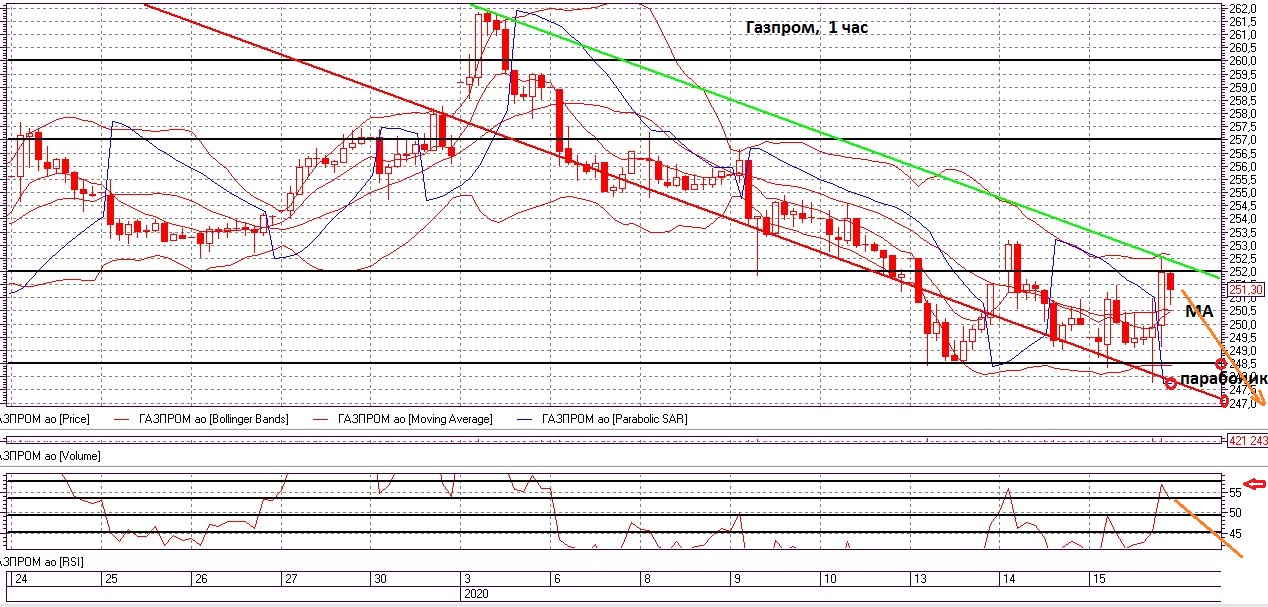Click date 30 on the time axis
Screen dimensions: 1268x607
point(380,580)
